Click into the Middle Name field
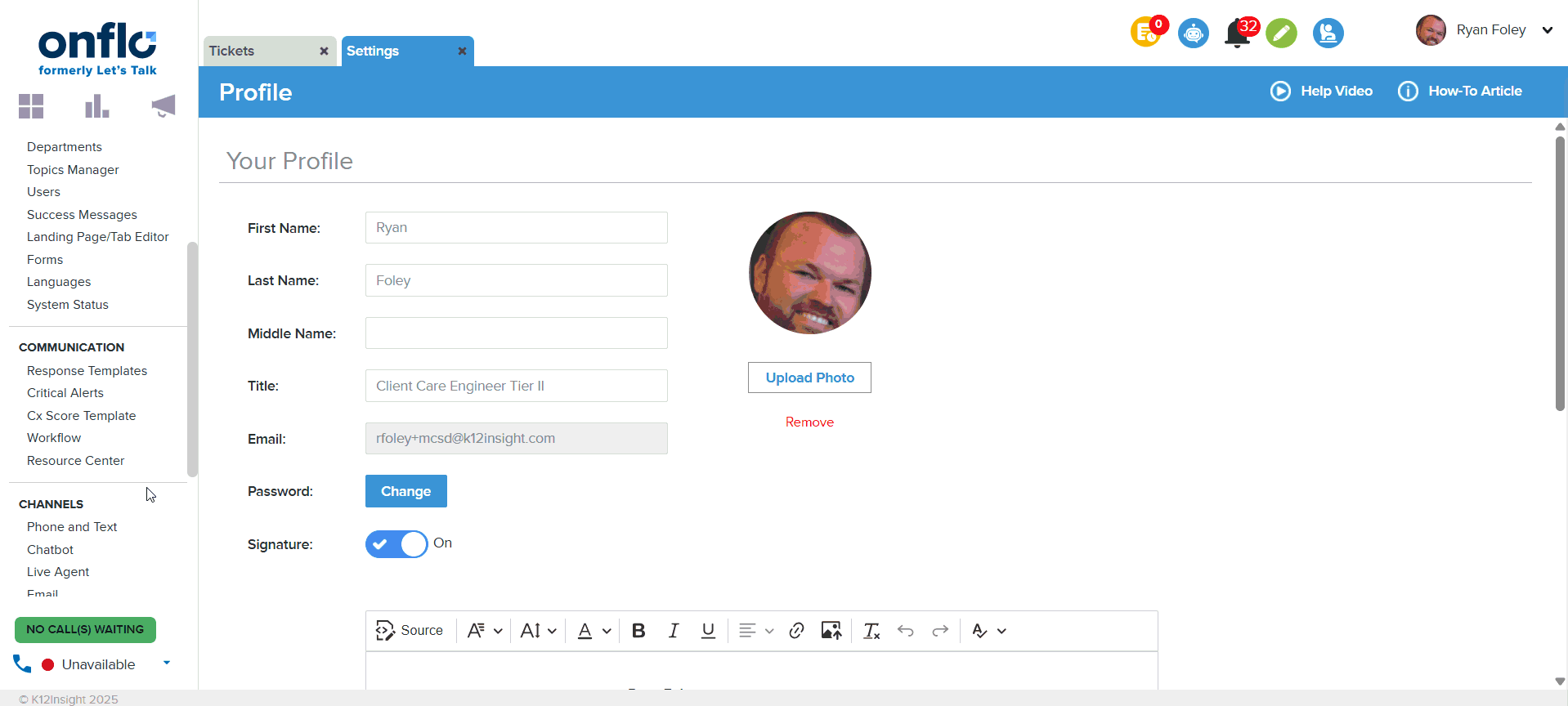Image resolution: width=1568 pixels, height=706 pixels. 516,333
